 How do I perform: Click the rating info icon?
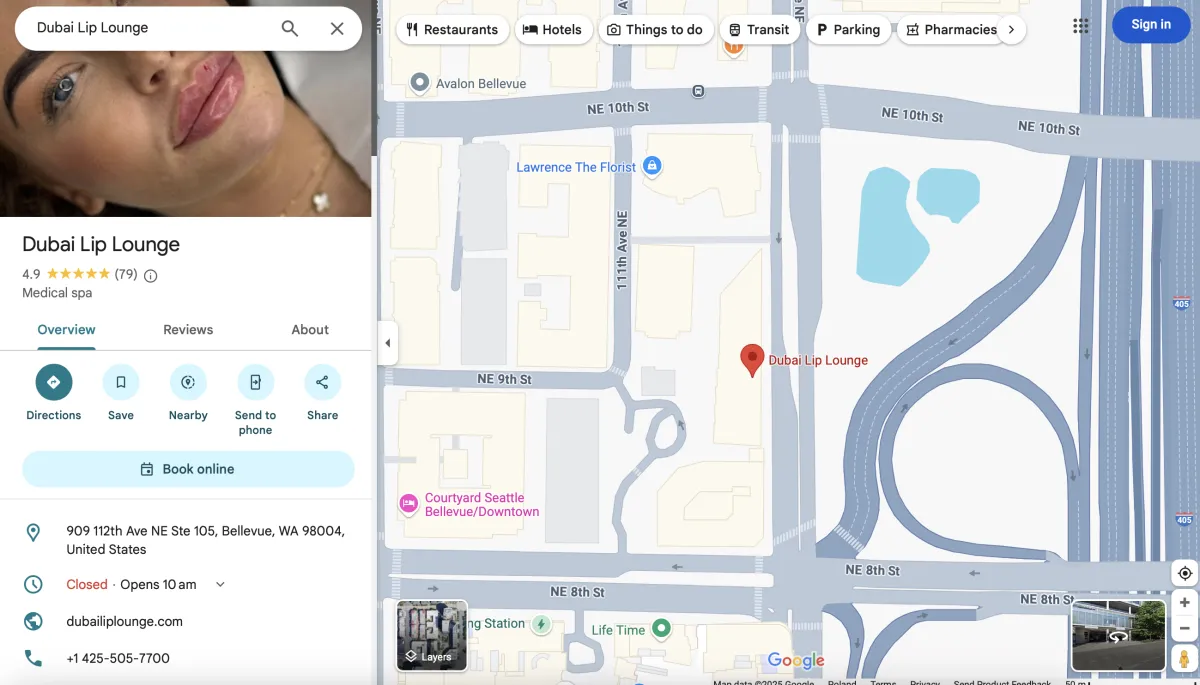pos(151,276)
